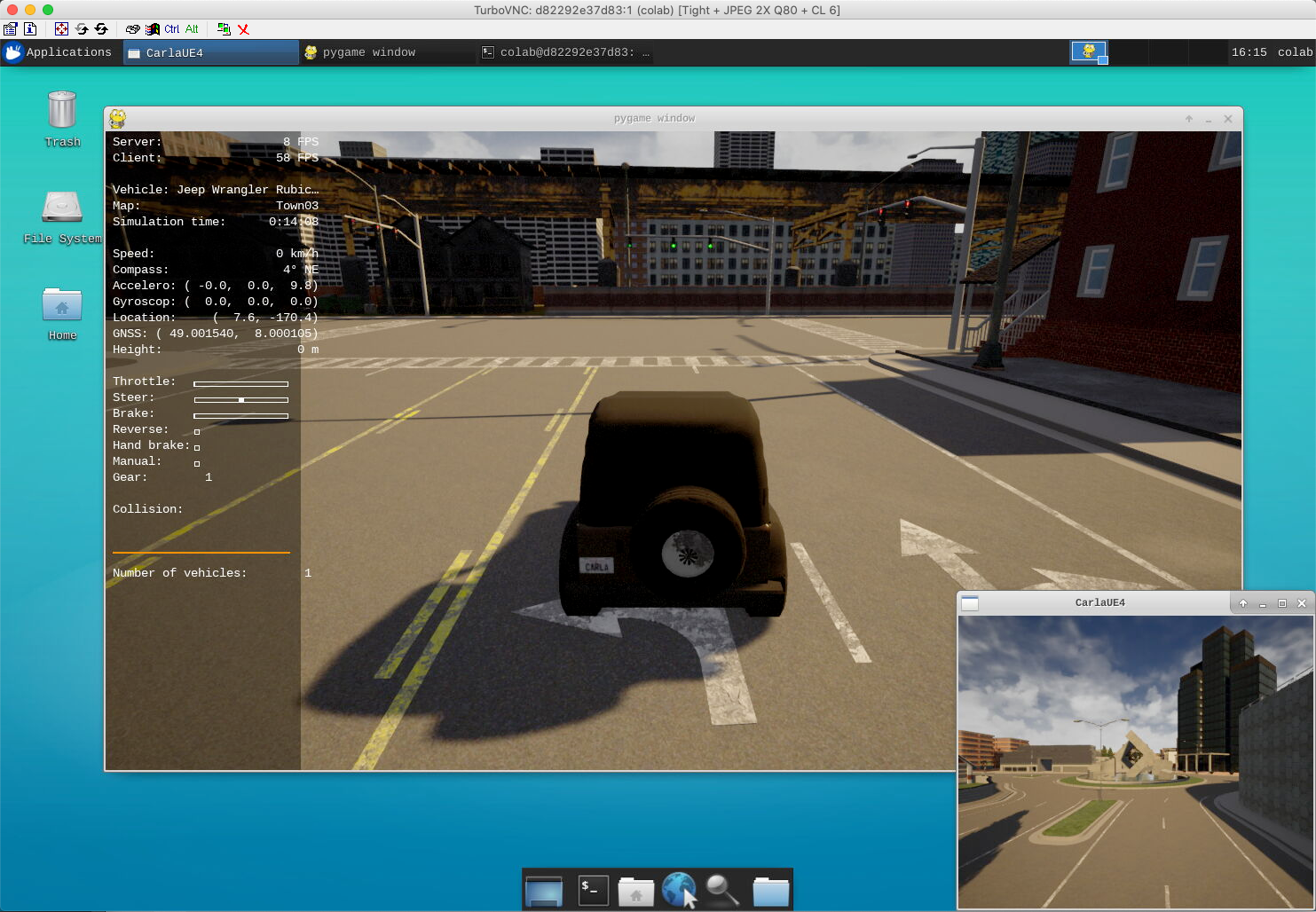This screenshot has width=1316, height=912.
Task: Send the Windows-flag Ctrl-Esc key icon
Action: pos(153,28)
